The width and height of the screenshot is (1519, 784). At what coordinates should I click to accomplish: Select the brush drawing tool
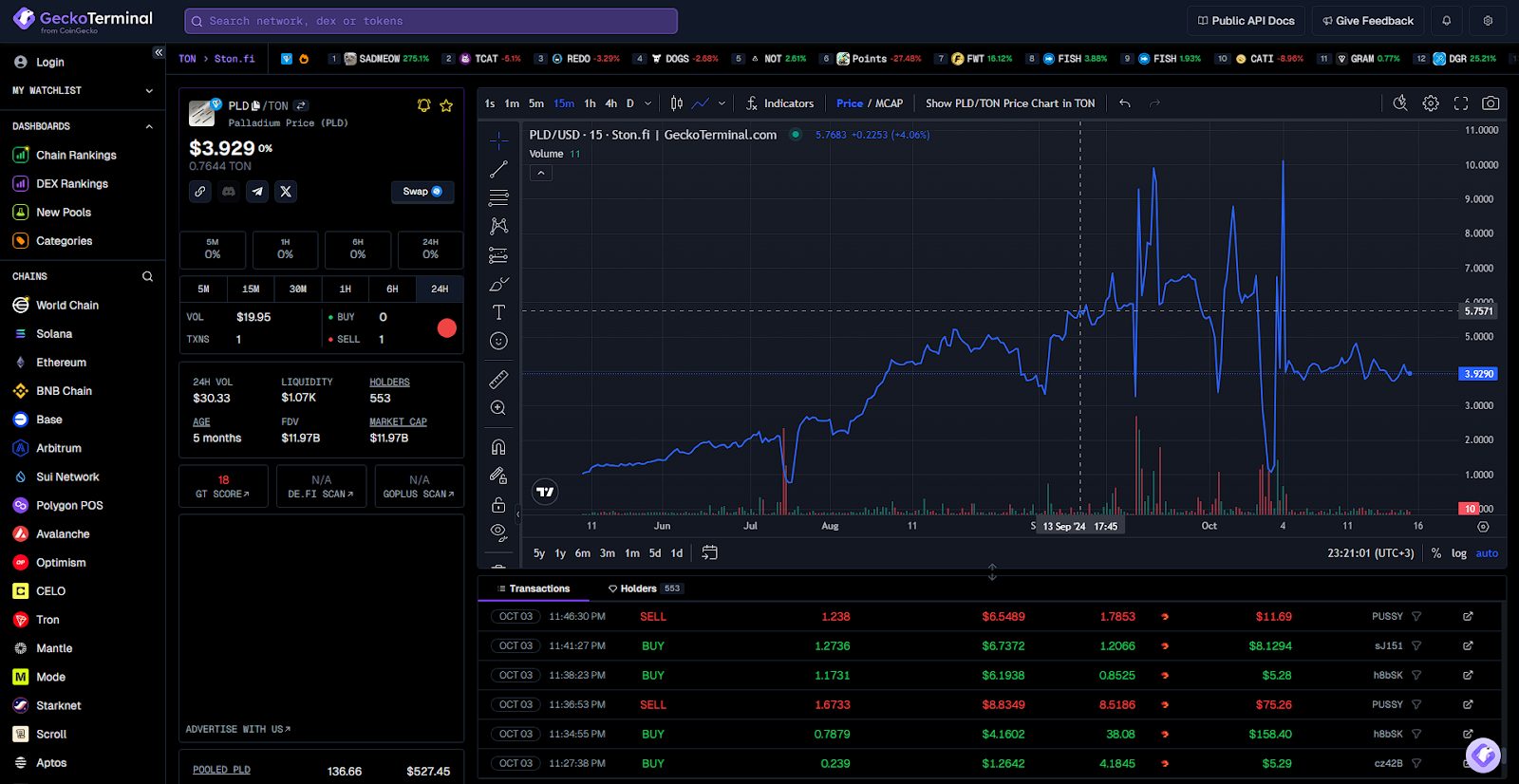click(498, 284)
